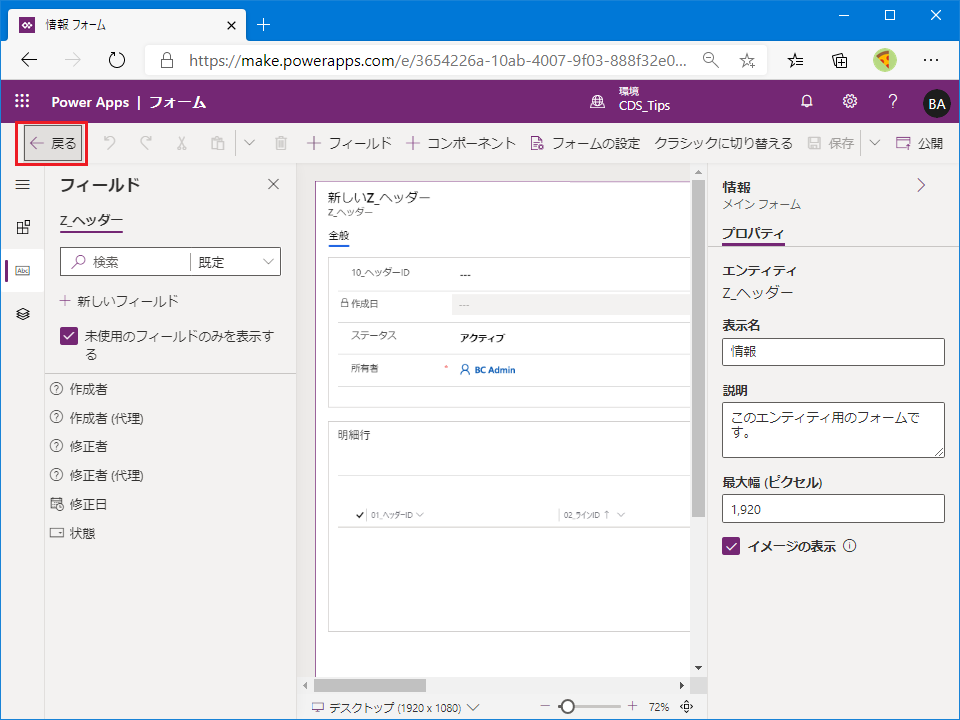Select the プロパティ tab
The width and height of the screenshot is (960, 720).
click(752, 234)
